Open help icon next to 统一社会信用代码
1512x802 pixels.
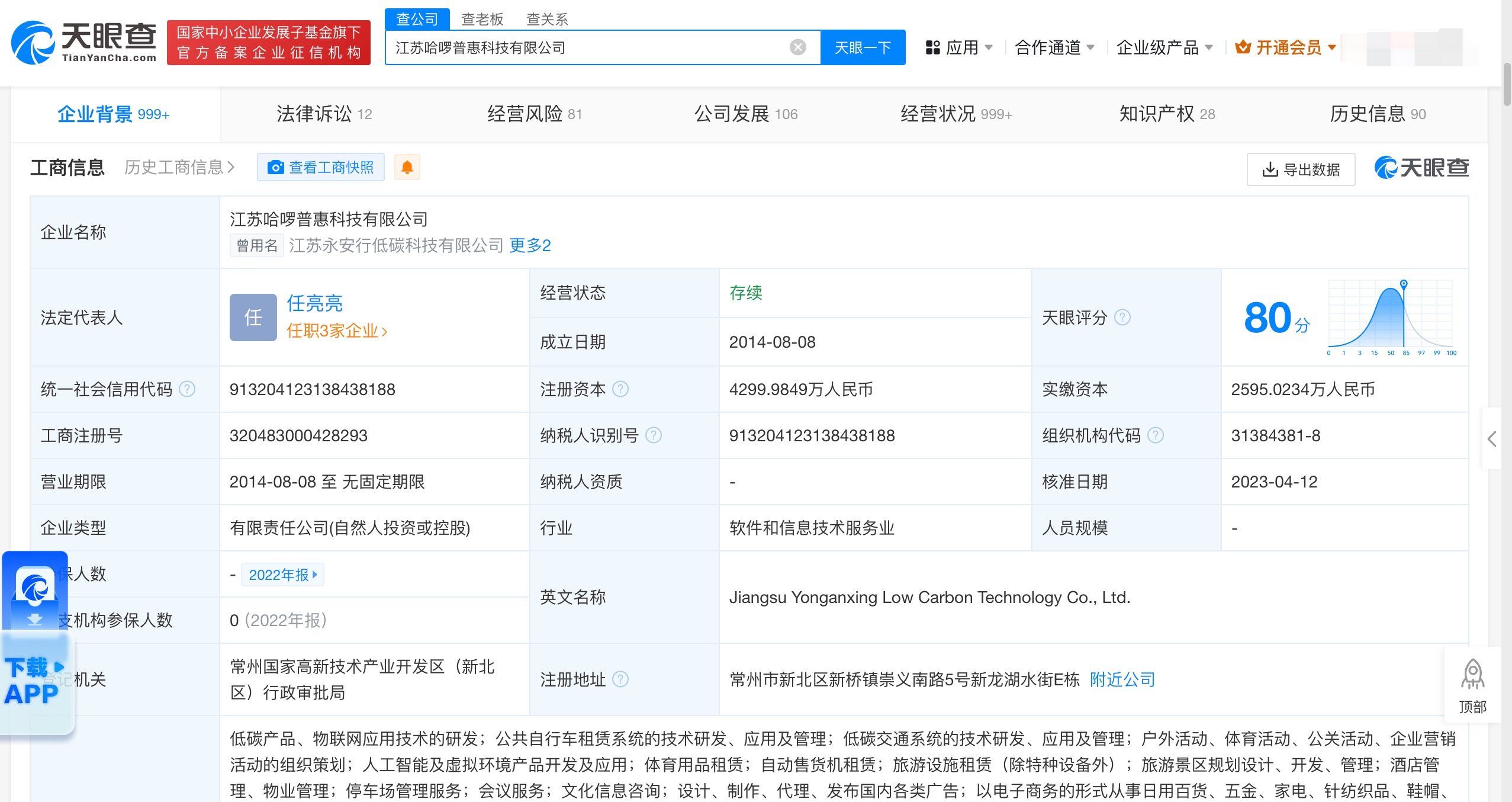187,389
